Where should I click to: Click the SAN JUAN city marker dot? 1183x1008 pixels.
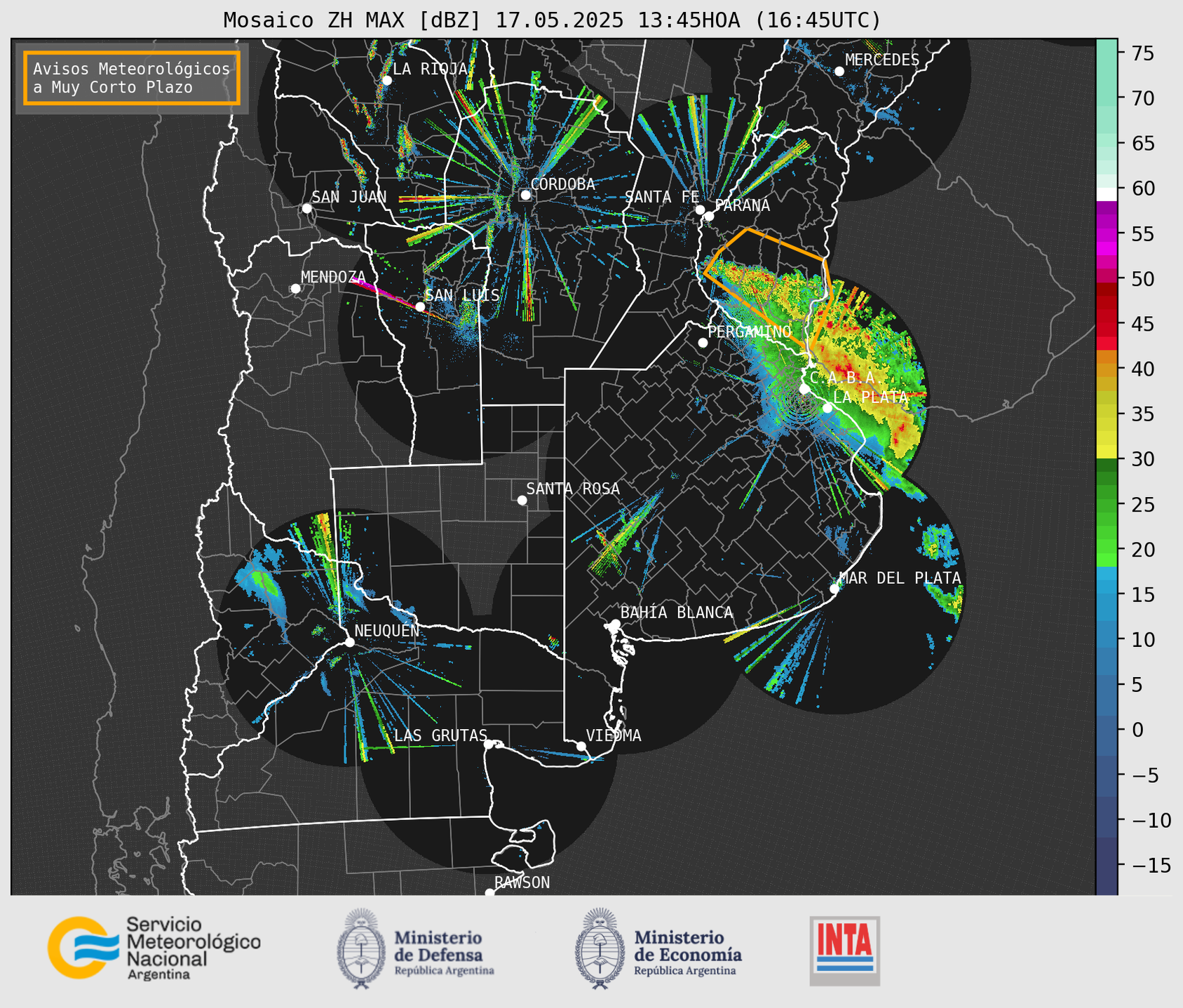[306, 208]
